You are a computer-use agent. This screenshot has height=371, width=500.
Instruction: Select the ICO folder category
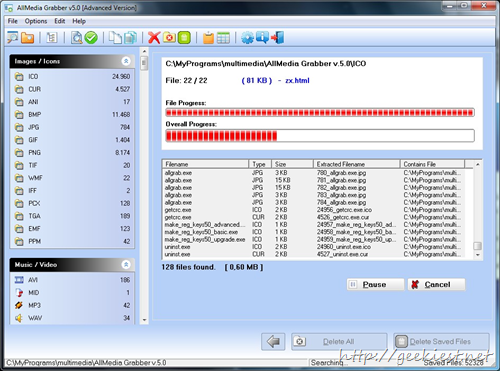(x=72, y=77)
